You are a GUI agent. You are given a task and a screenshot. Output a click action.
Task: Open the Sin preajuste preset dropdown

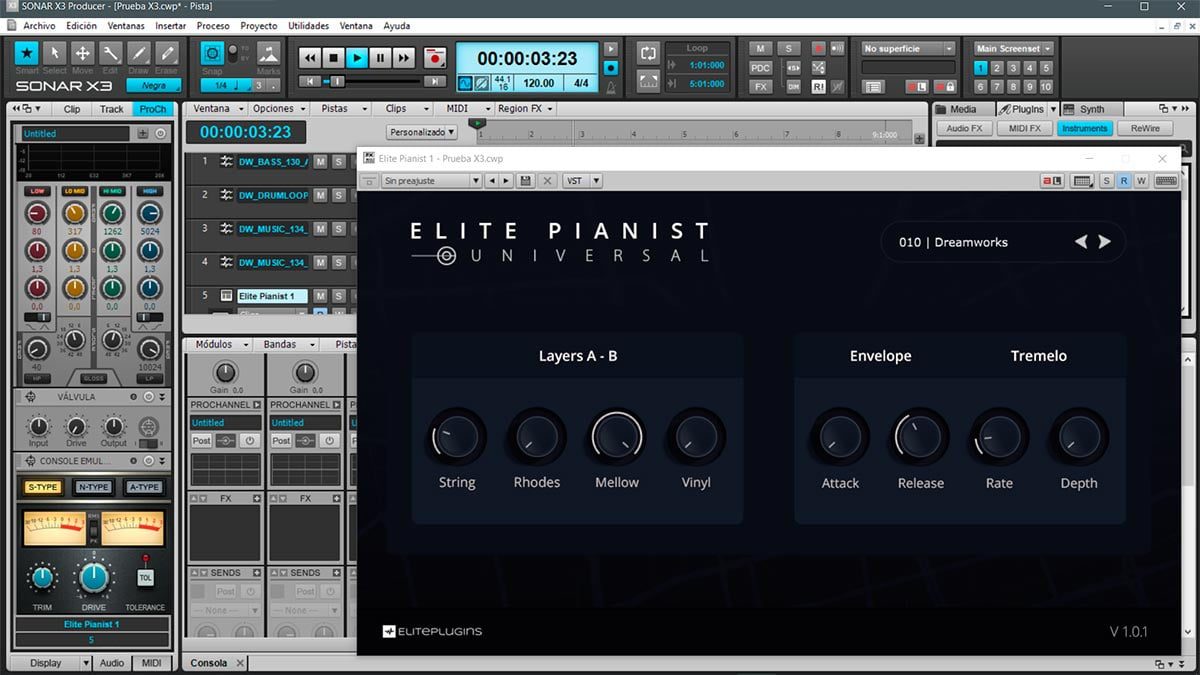[431, 181]
